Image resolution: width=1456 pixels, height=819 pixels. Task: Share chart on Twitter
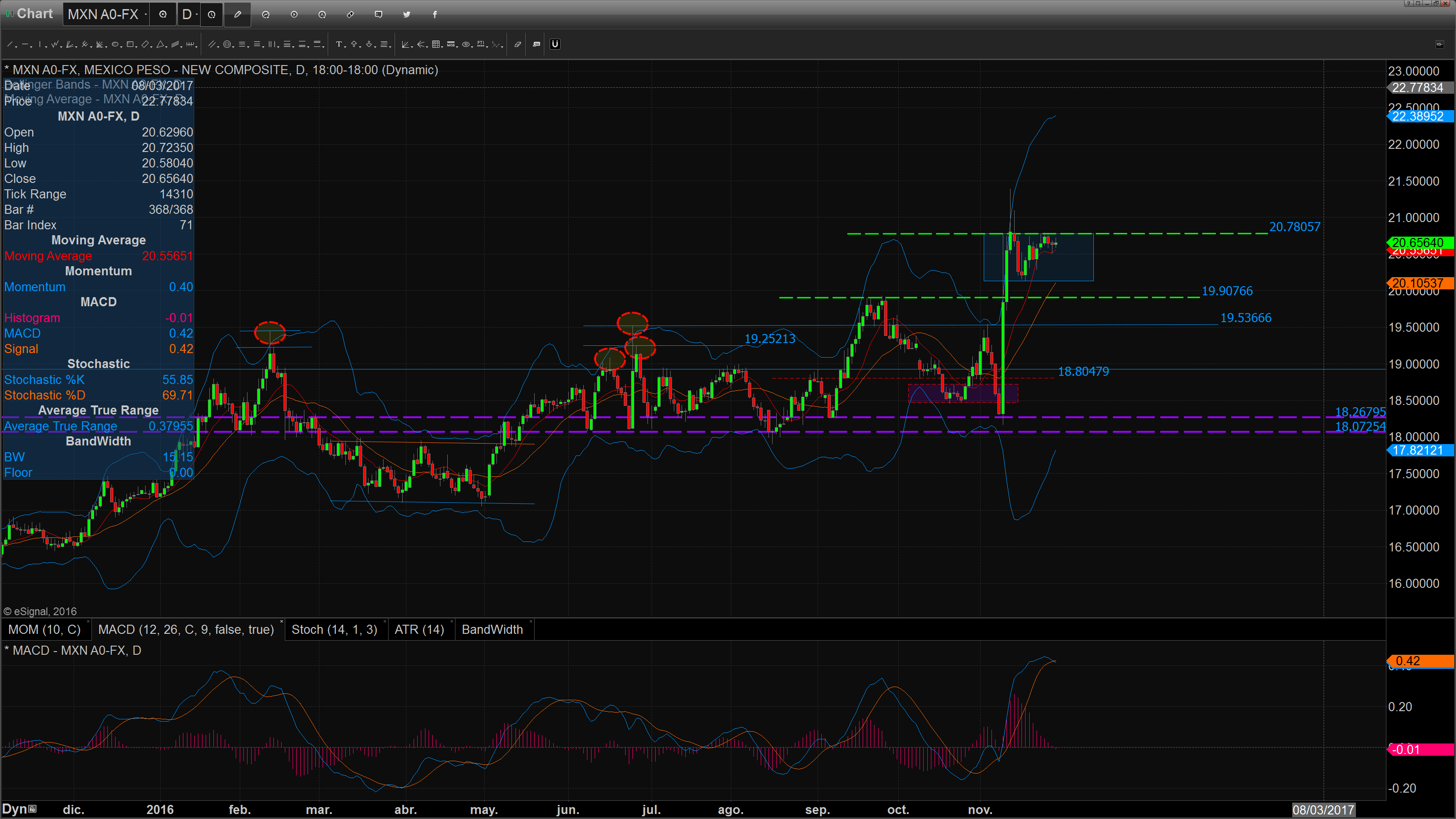tap(406, 14)
